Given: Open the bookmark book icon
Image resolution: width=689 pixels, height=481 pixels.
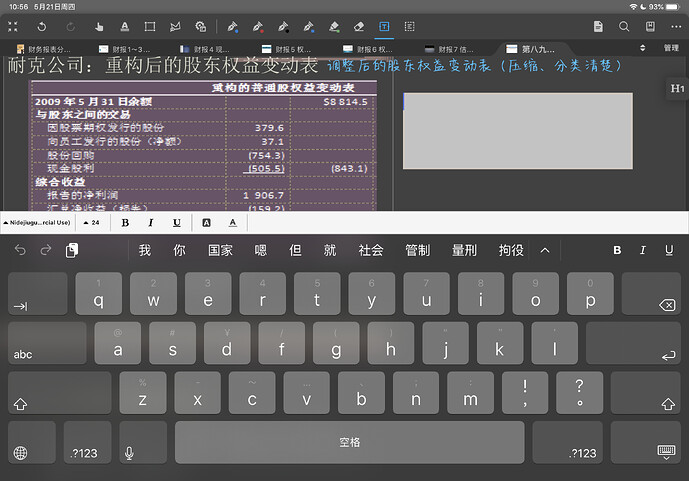Looking at the screenshot, I should tap(650, 27).
